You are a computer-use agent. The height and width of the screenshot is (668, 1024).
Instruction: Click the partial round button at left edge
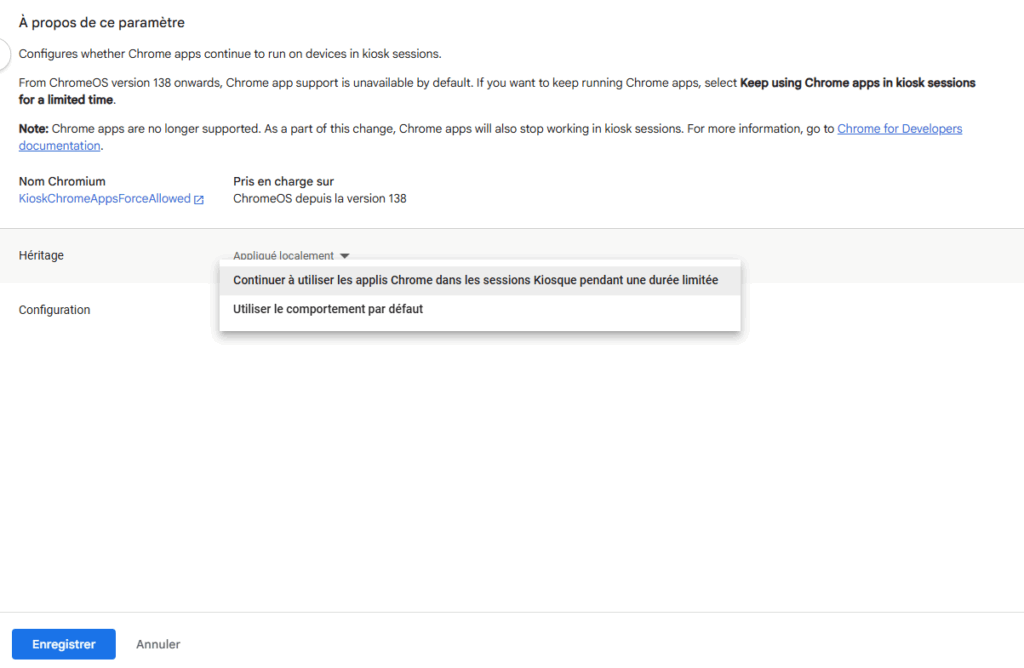pyautogui.click(x=5, y=52)
